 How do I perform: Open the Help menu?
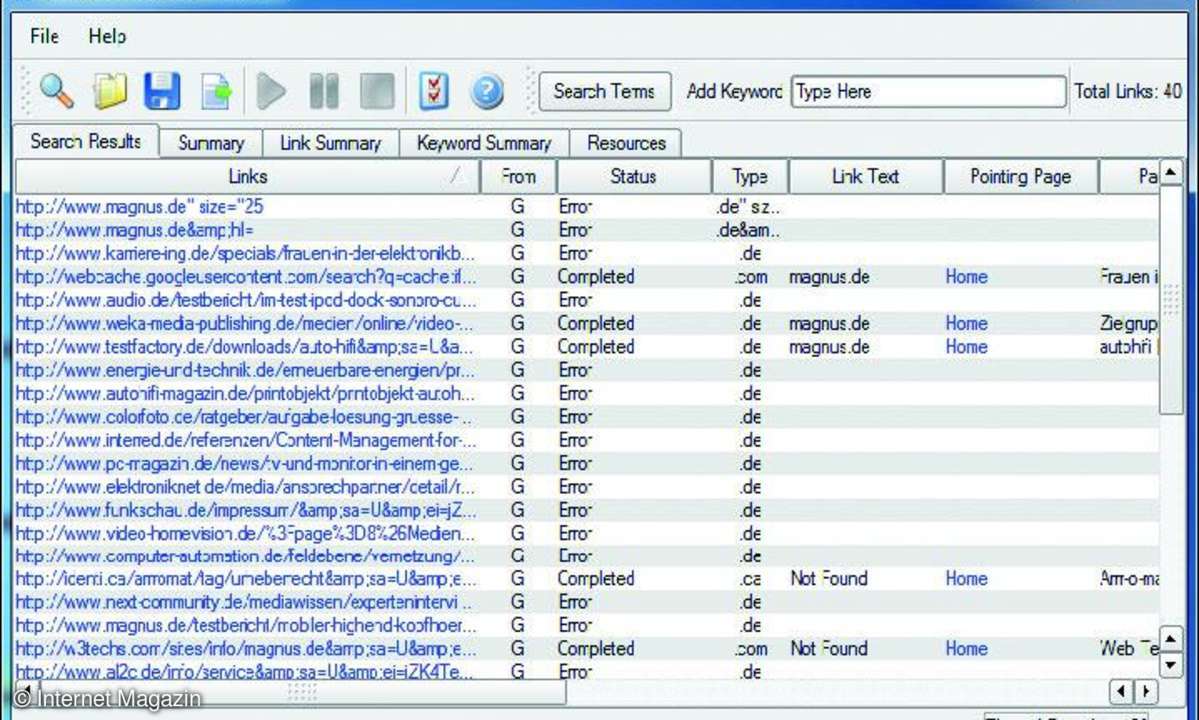coord(107,36)
